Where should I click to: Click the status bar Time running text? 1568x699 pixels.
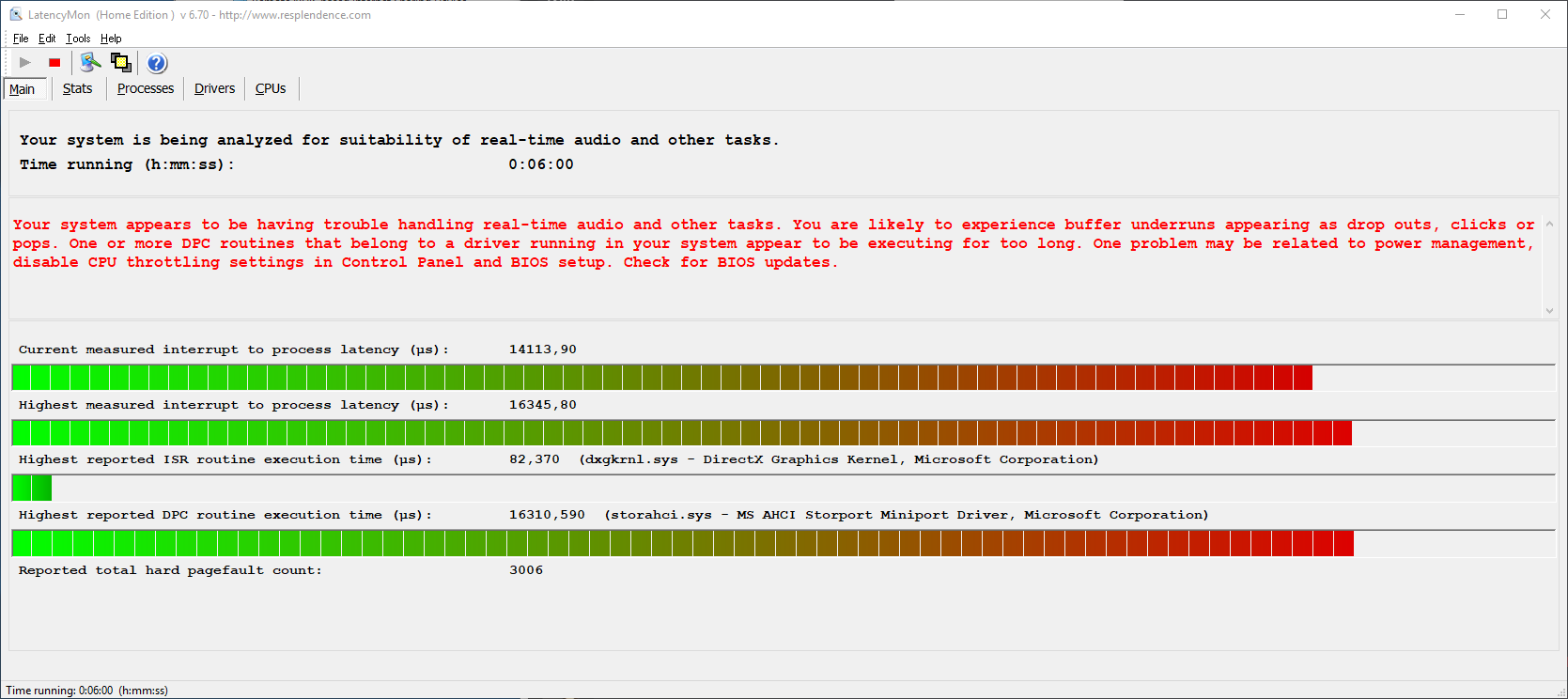tap(87, 691)
